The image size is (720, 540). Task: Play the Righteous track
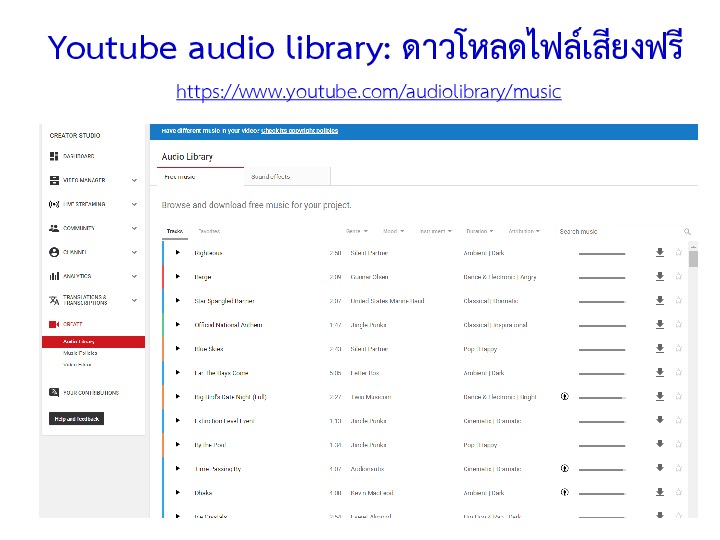178,253
